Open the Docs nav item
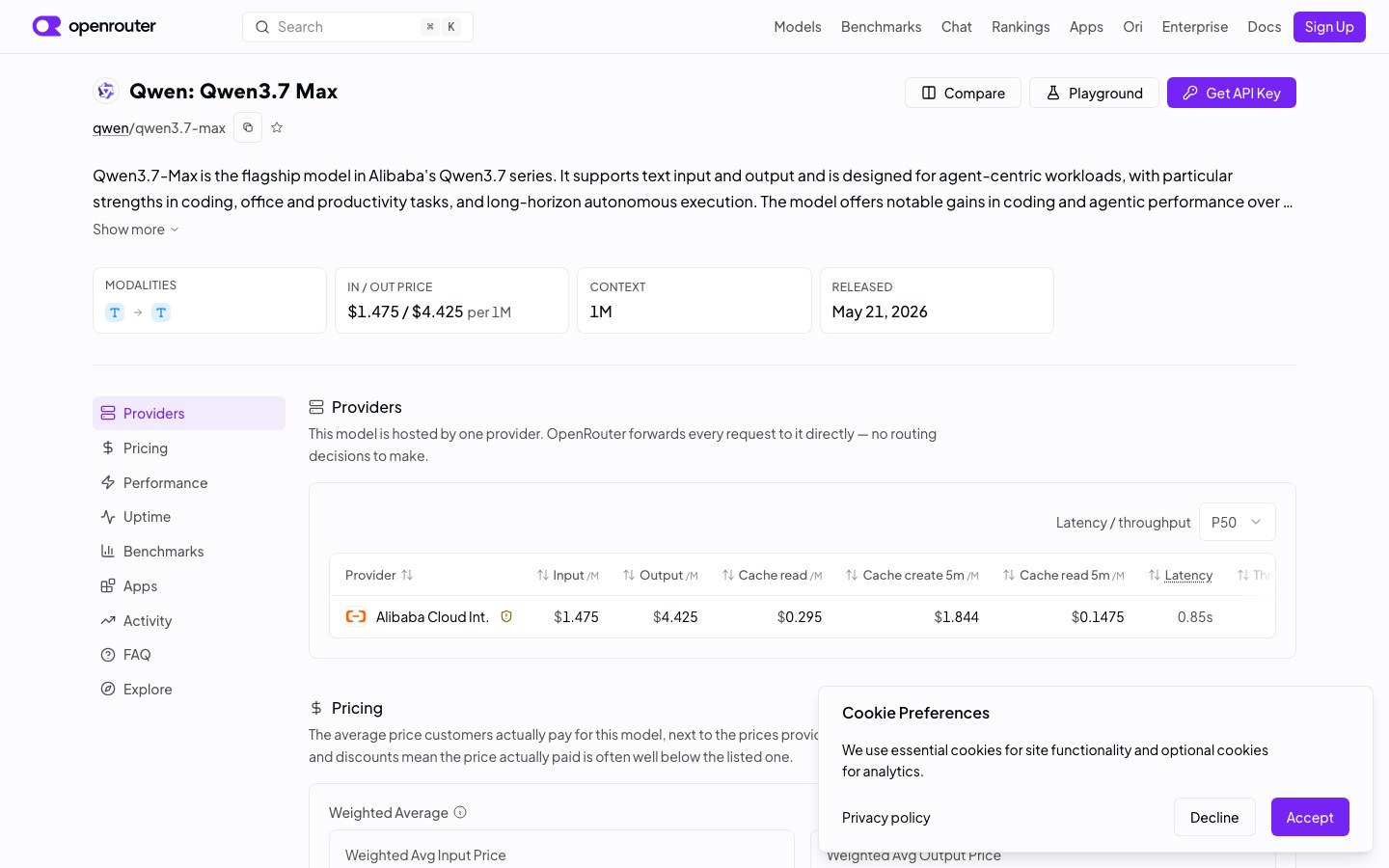The image size is (1389, 868). pyautogui.click(x=1264, y=27)
